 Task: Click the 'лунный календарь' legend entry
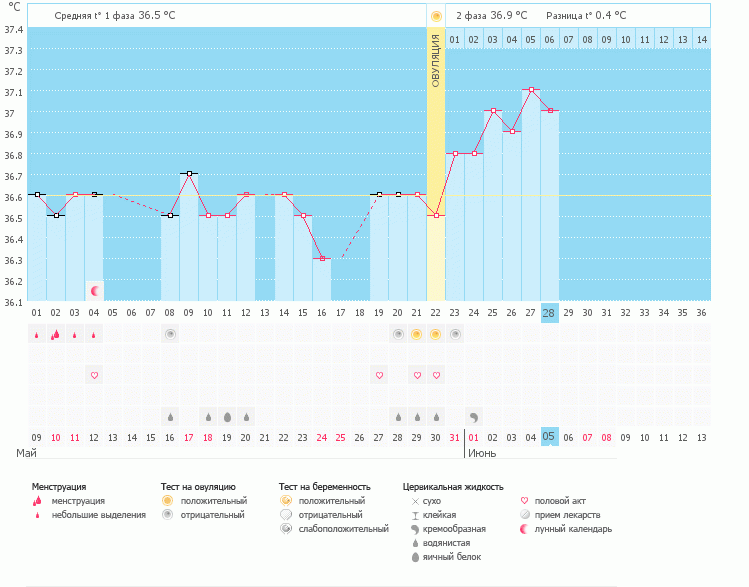pyautogui.click(x=572, y=529)
